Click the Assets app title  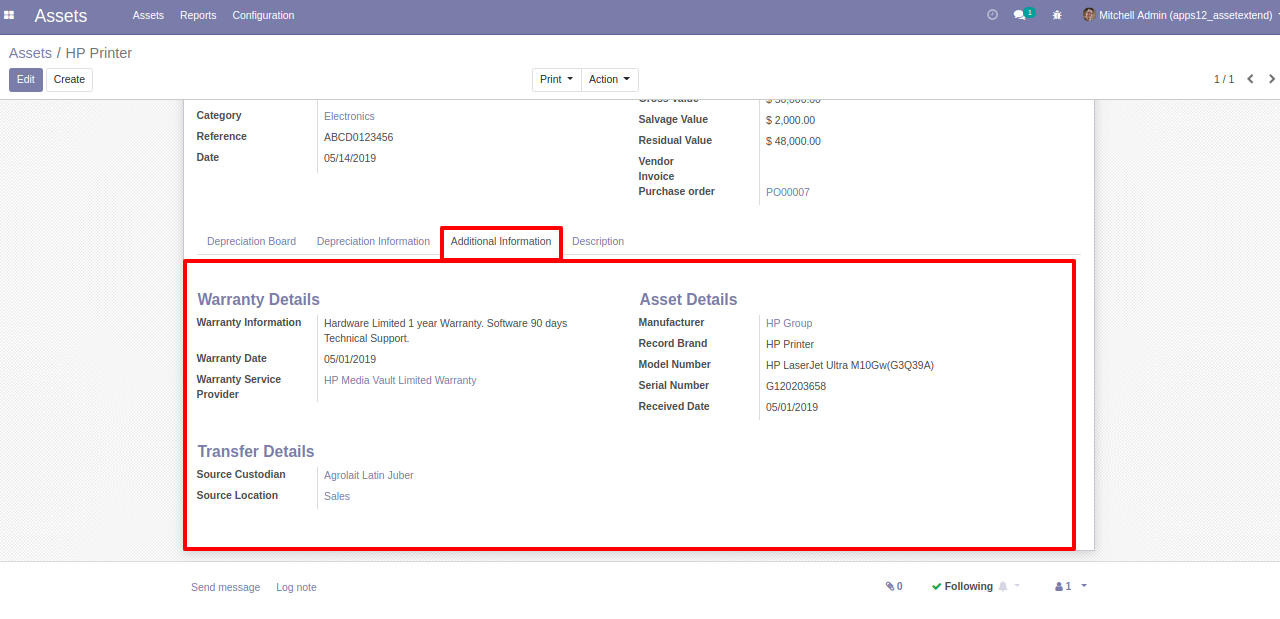point(61,15)
